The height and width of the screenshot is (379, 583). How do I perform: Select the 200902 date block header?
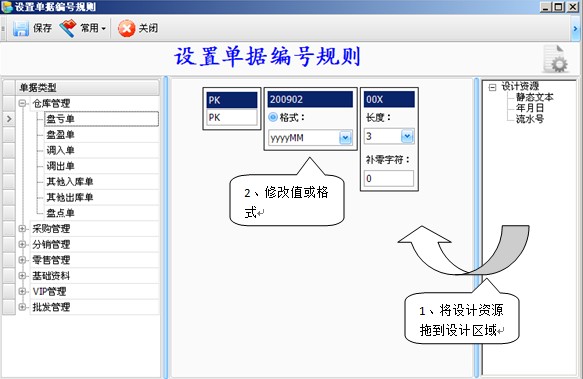point(310,99)
